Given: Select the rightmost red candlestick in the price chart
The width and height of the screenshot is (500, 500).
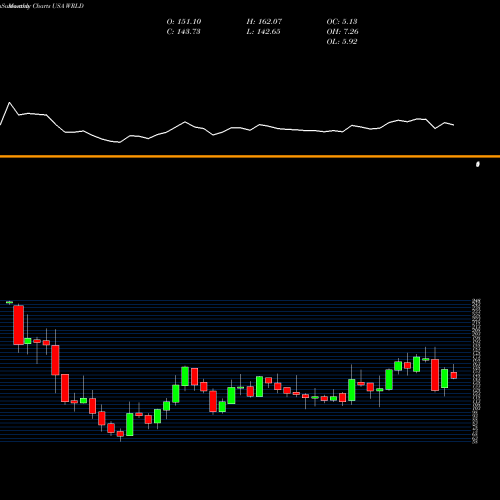Looking at the screenshot, I should click(x=454, y=374).
